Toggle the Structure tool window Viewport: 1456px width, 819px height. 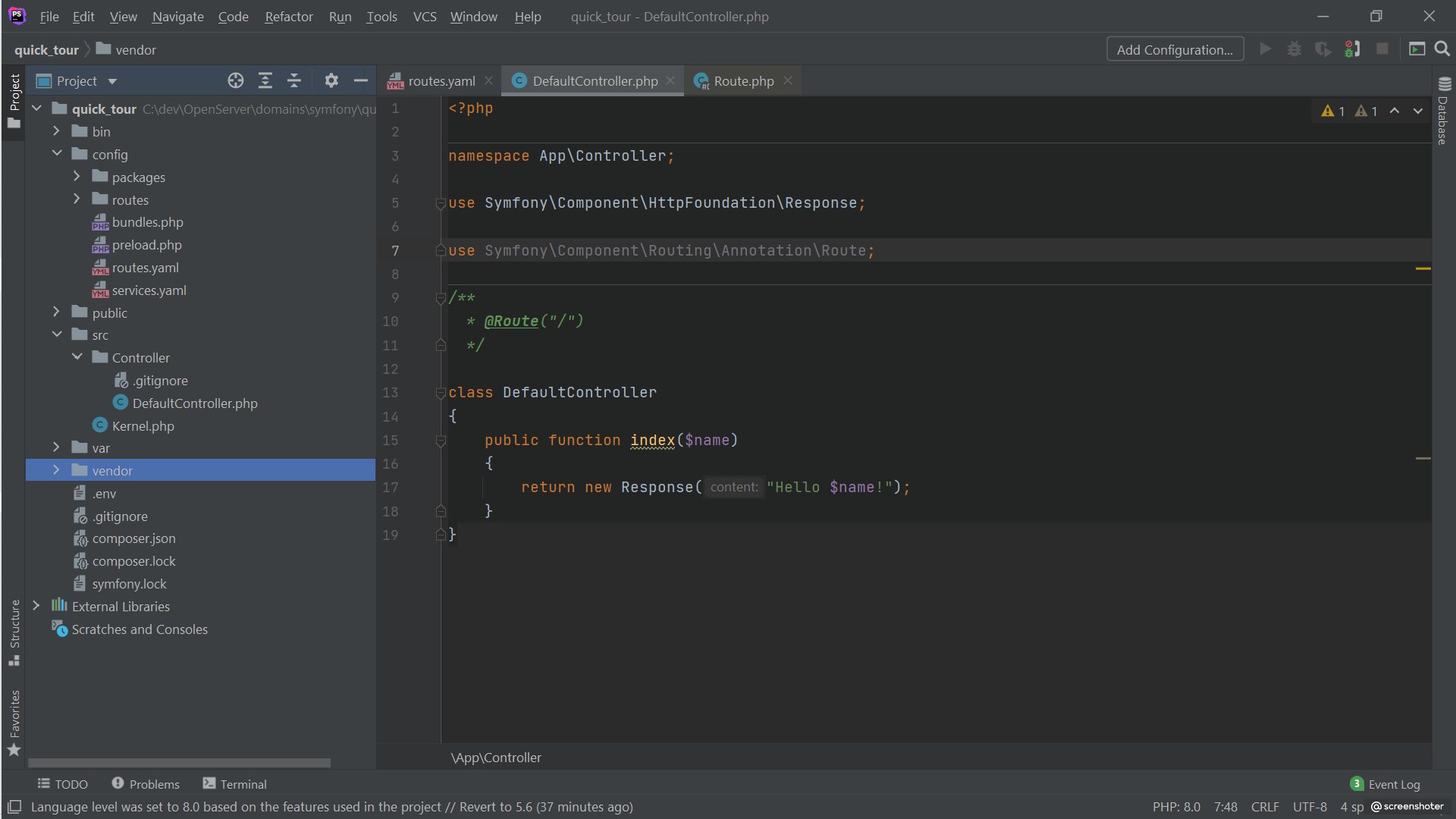coord(14,632)
